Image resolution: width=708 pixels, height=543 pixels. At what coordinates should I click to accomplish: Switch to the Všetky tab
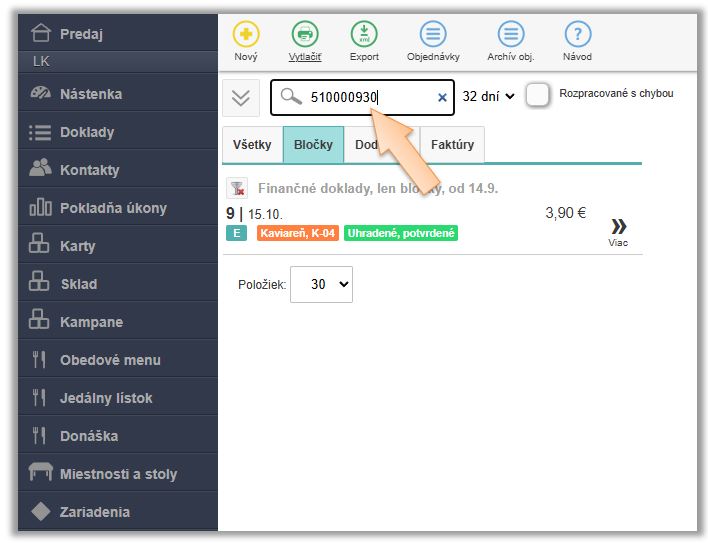point(252,145)
